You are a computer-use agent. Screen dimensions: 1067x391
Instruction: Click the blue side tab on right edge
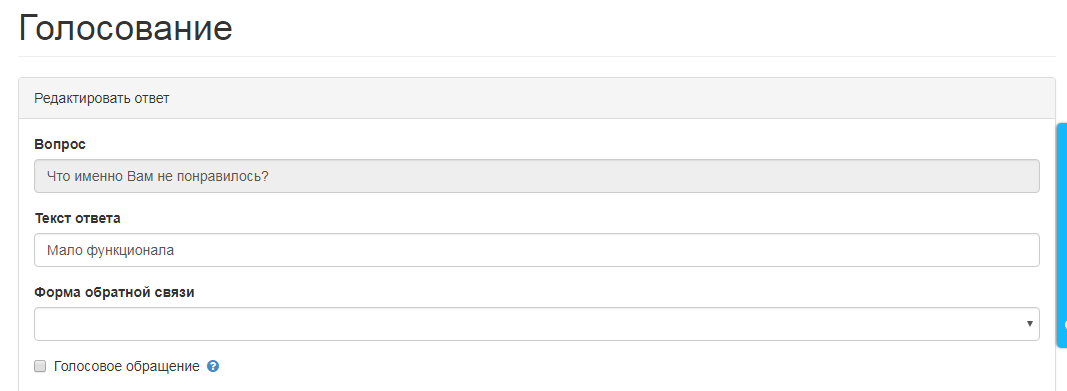coord(1061,235)
